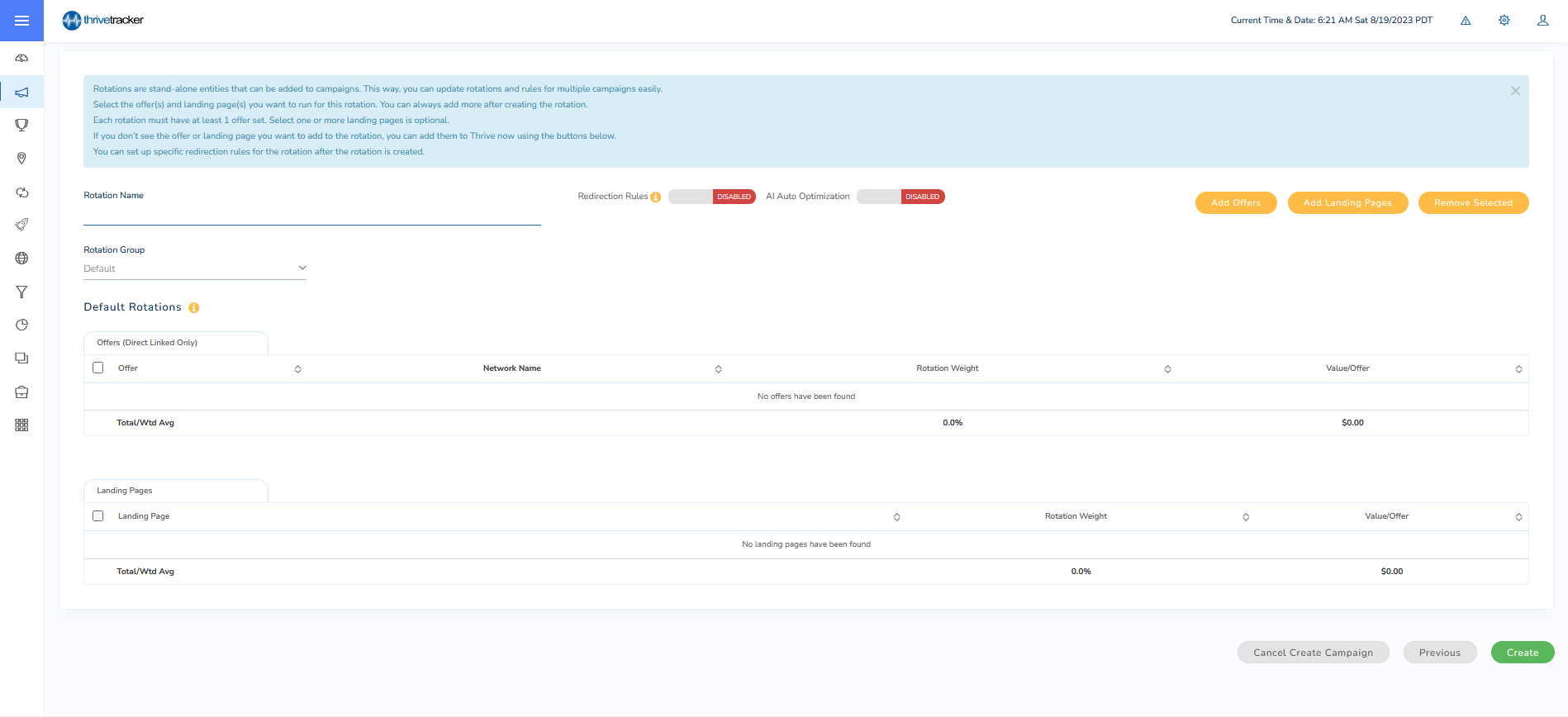Open the funnel filter icon in sidebar
The height and width of the screenshot is (717, 1568).
[21, 292]
